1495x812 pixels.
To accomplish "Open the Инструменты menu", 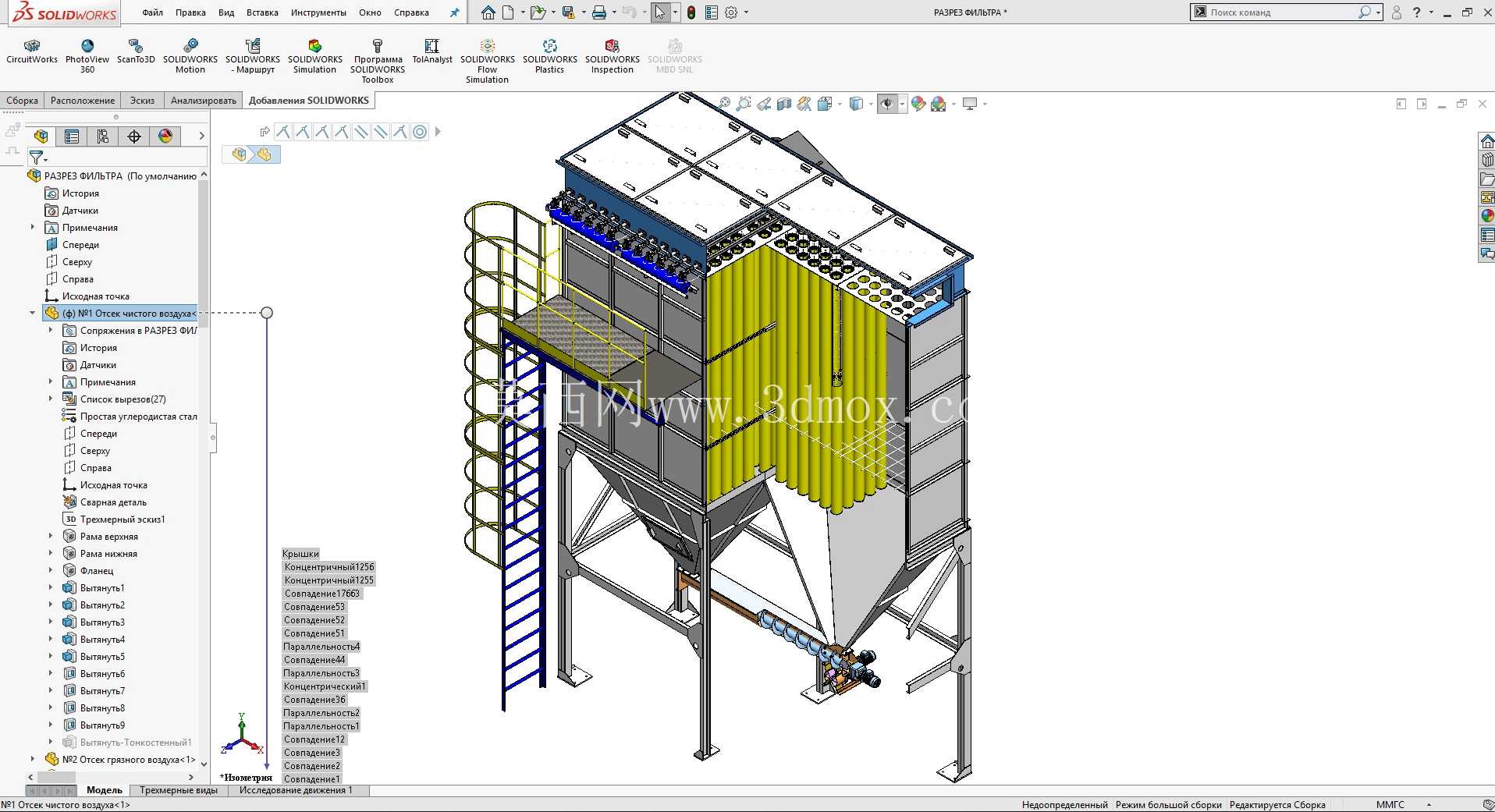I will tap(318, 12).
